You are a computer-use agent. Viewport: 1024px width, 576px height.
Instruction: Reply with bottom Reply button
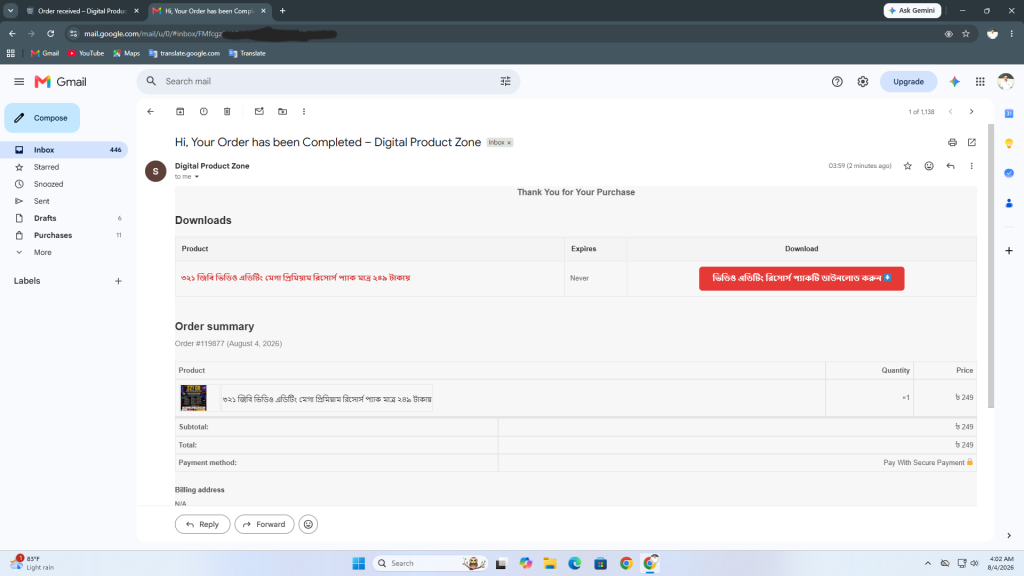(202, 524)
